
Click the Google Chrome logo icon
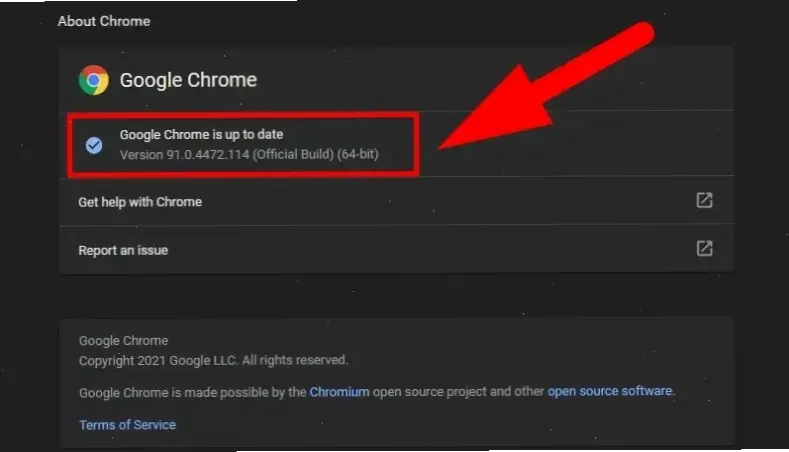point(94,80)
